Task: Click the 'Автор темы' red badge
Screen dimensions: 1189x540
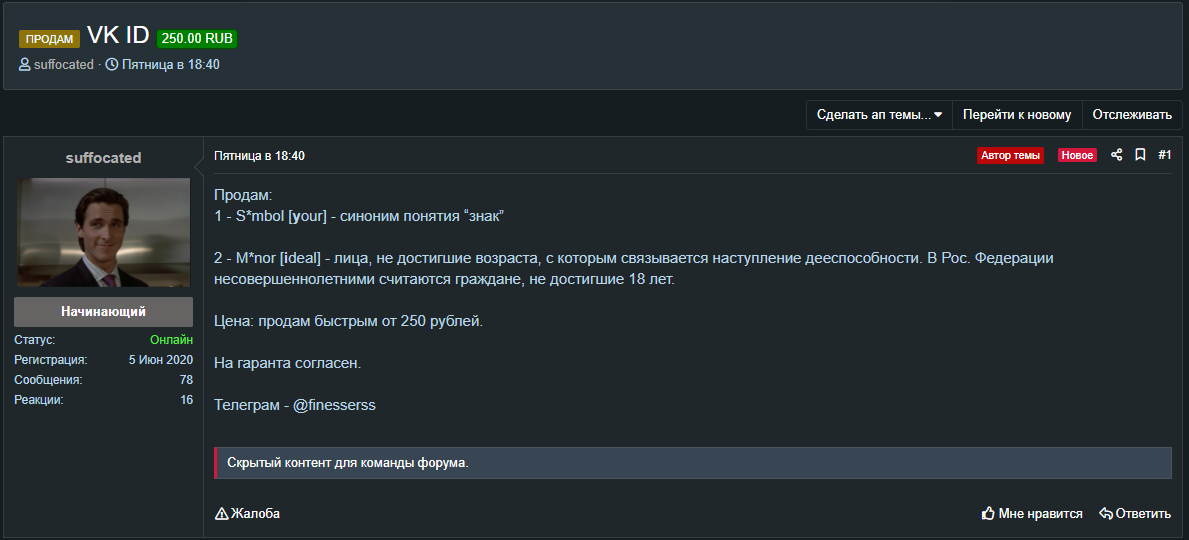Action: [x=1011, y=155]
